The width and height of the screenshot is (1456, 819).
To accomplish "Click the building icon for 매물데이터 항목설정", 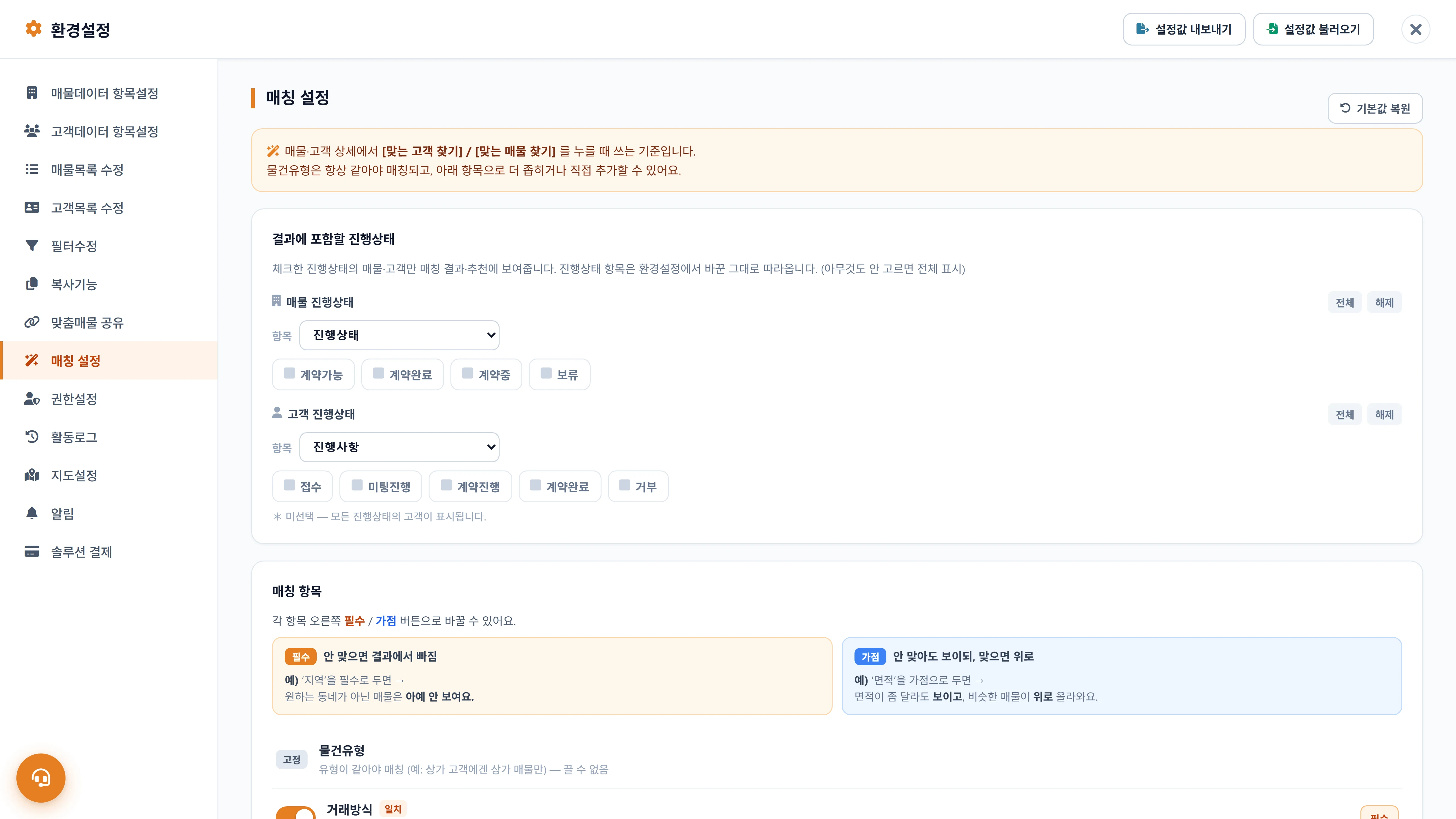I will coord(32,93).
